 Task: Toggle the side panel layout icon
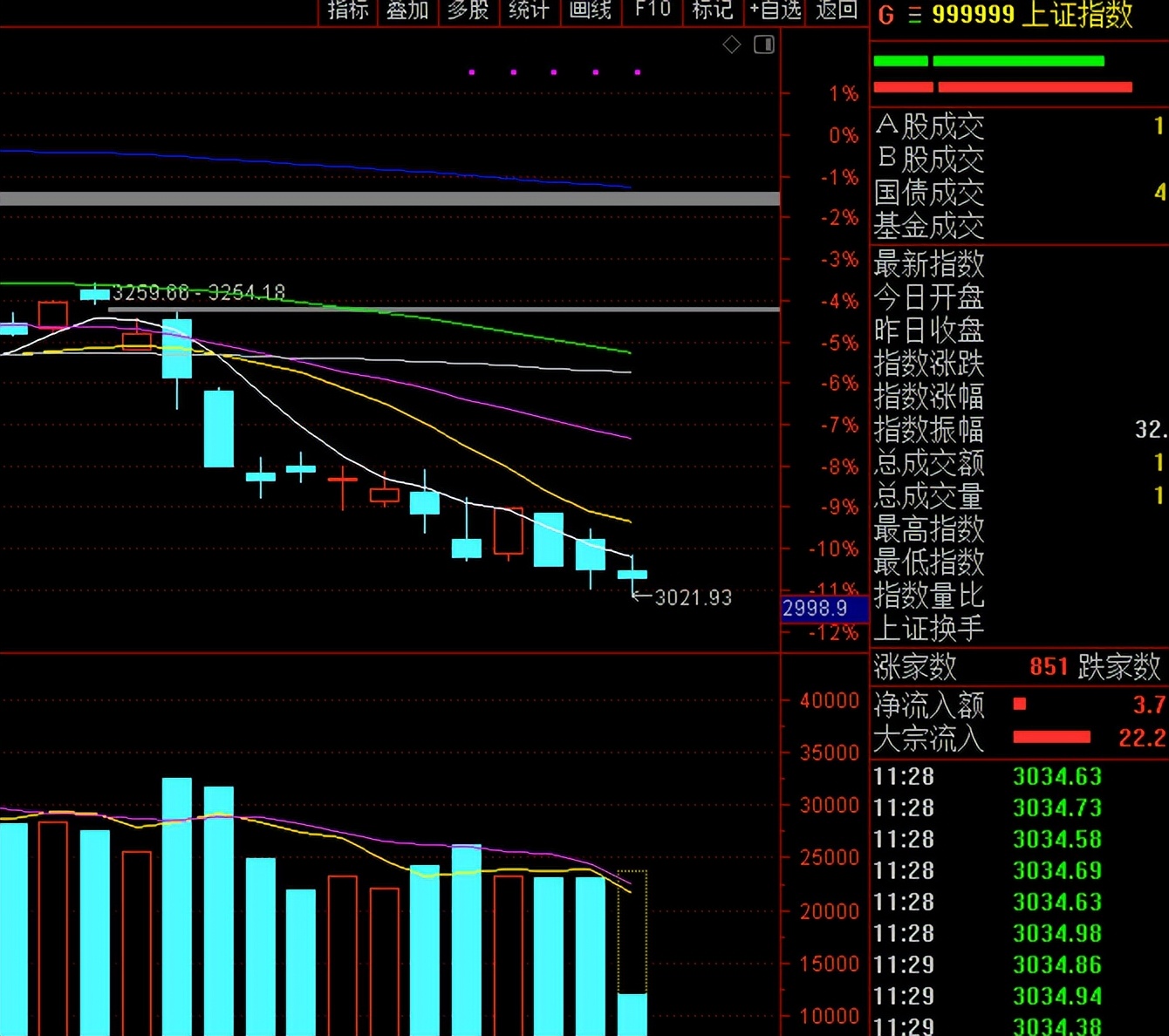764,44
